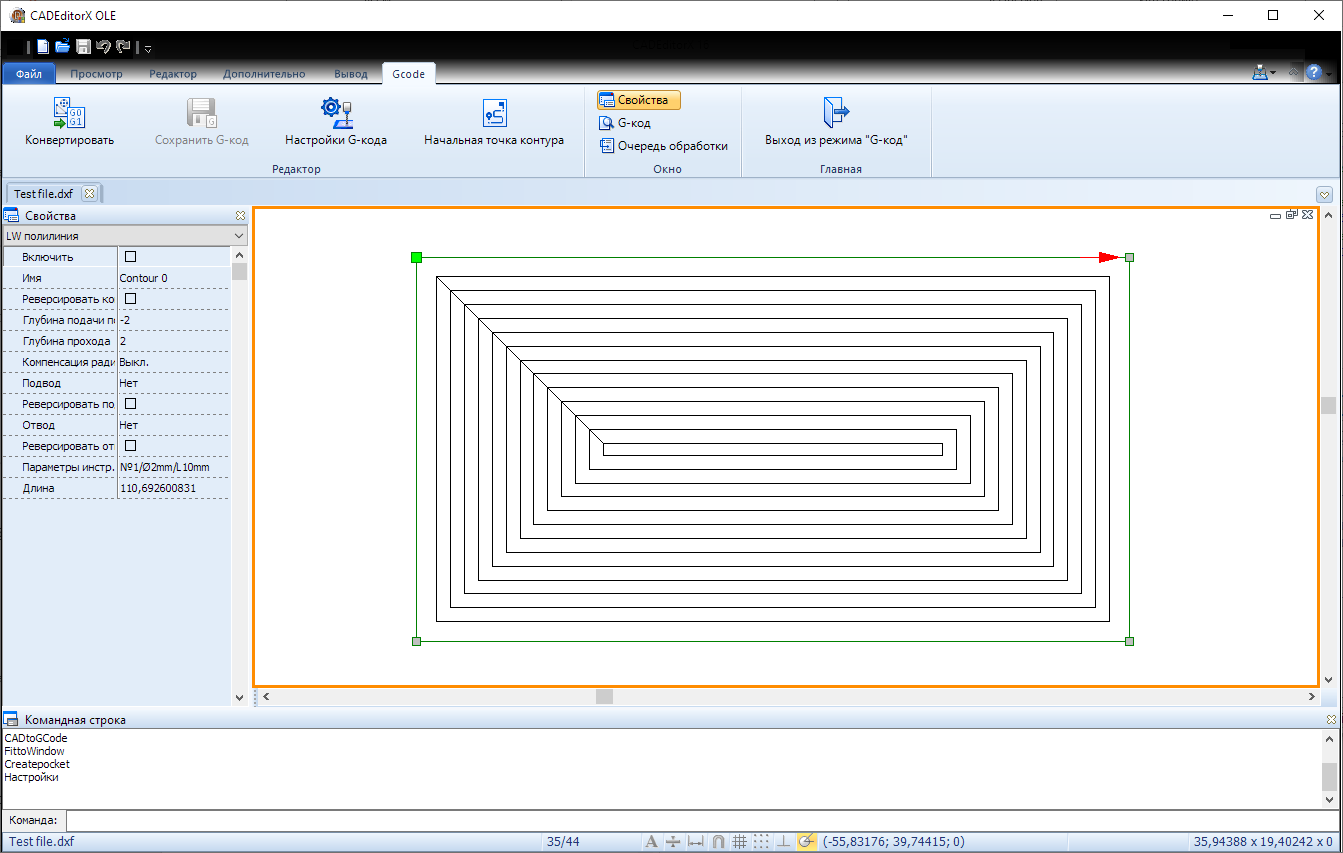Click the open file icon in quick access toolbar
The height and width of the screenshot is (853, 1343).
(63, 47)
